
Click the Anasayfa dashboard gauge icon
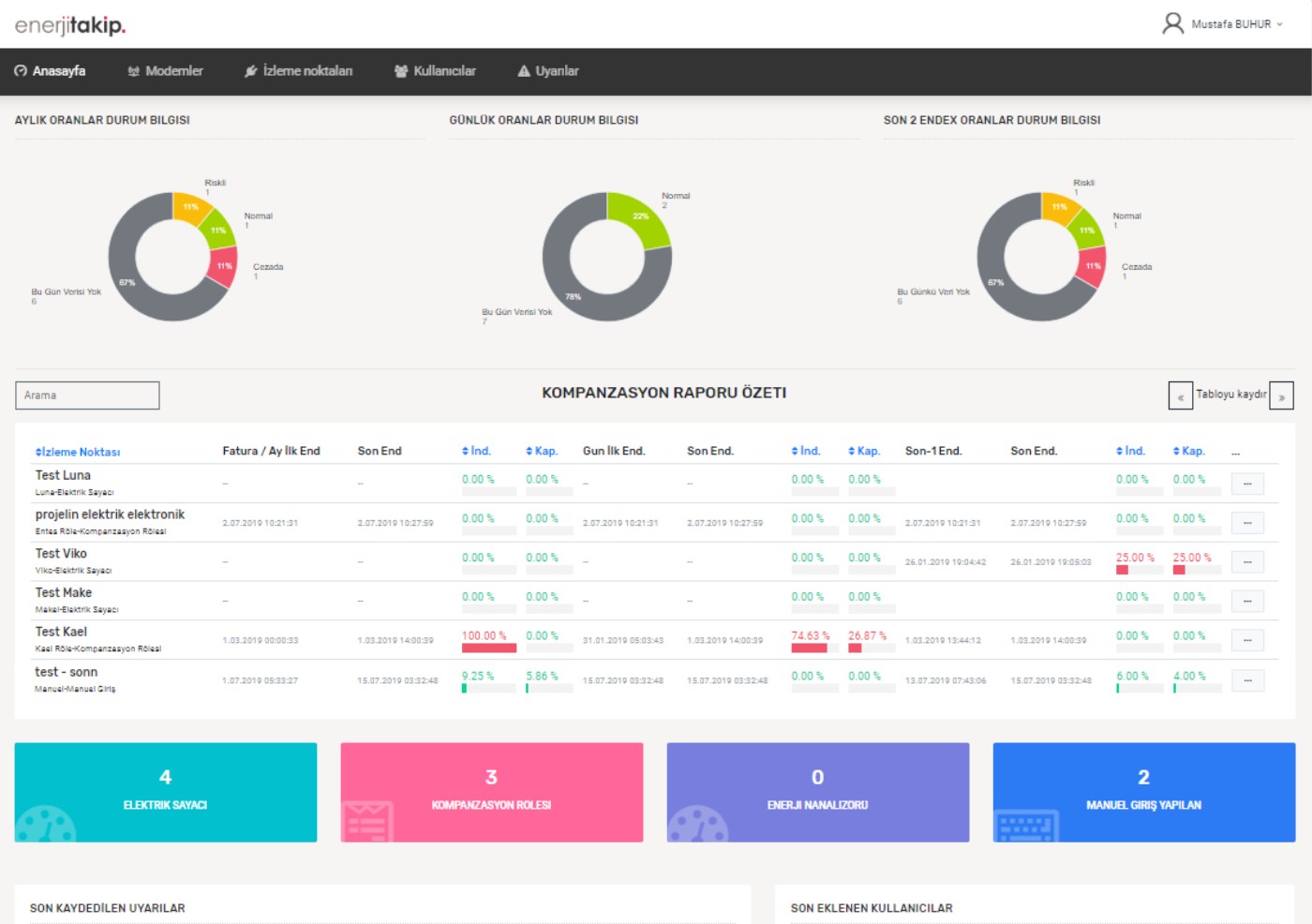21,71
